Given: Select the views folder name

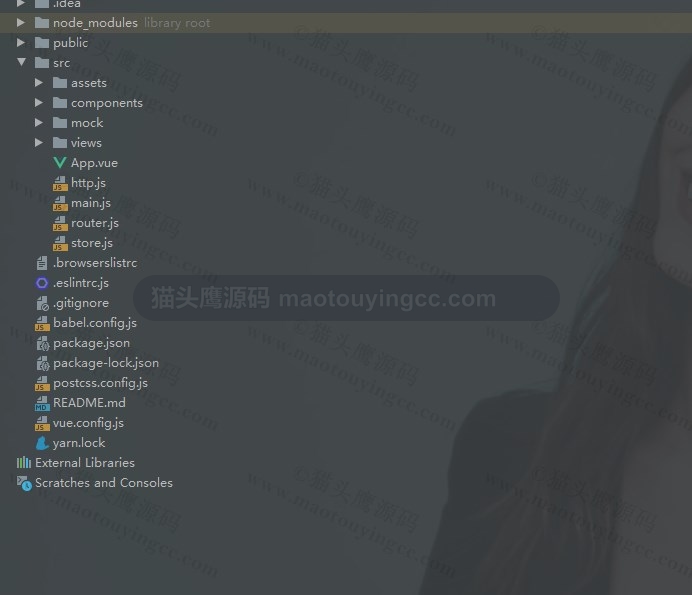Looking at the screenshot, I should click(x=86, y=143).
